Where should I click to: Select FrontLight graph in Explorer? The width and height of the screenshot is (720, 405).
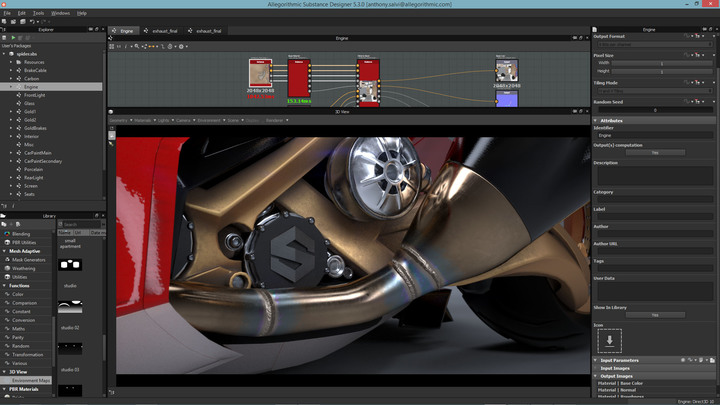click(x=34, y=95)
